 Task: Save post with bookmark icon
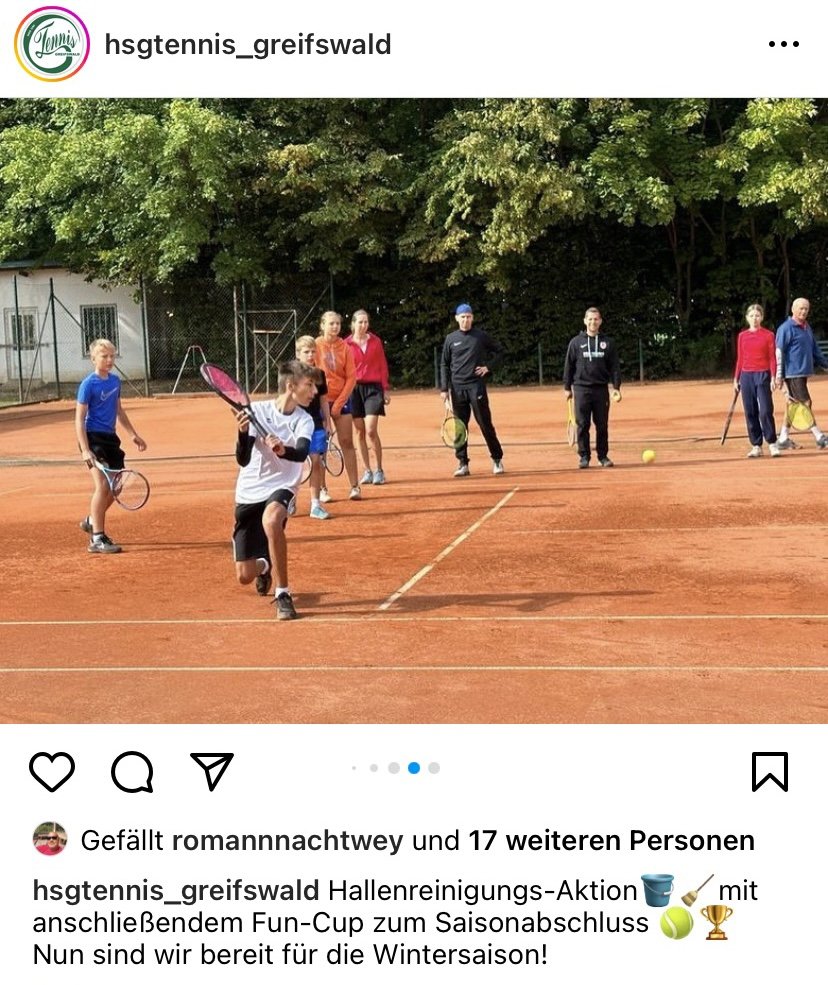point(770,771)
